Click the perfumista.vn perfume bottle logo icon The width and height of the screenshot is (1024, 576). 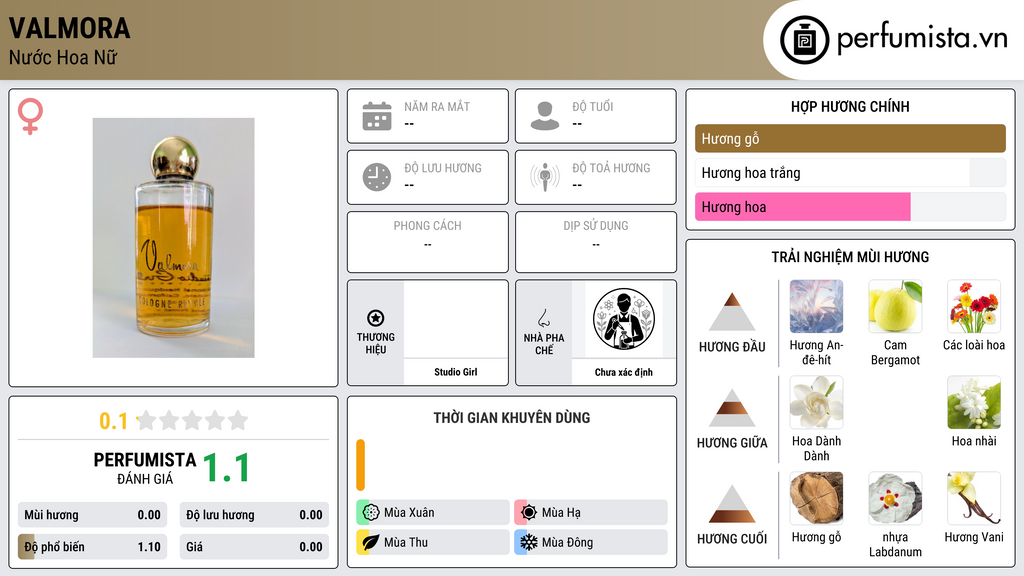805,40
